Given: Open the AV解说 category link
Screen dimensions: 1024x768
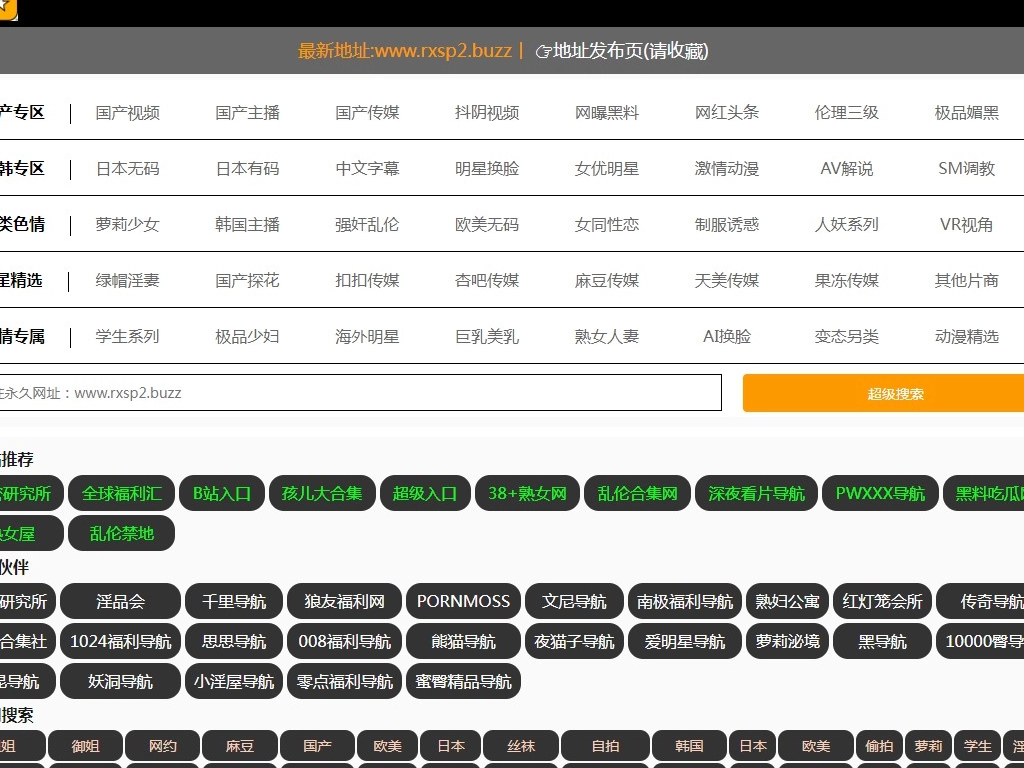Looking at the screenshot, I should [844, 169].
